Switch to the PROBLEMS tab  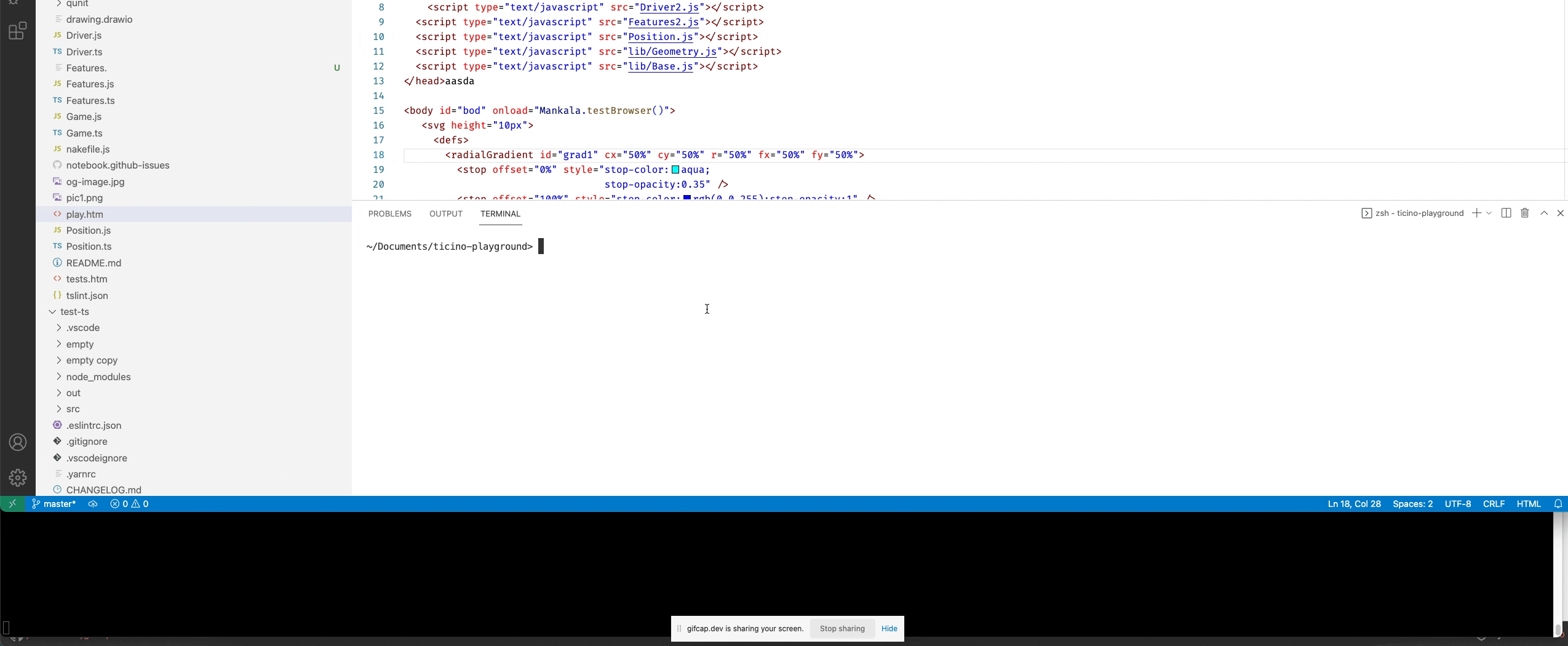click(389, 213)
